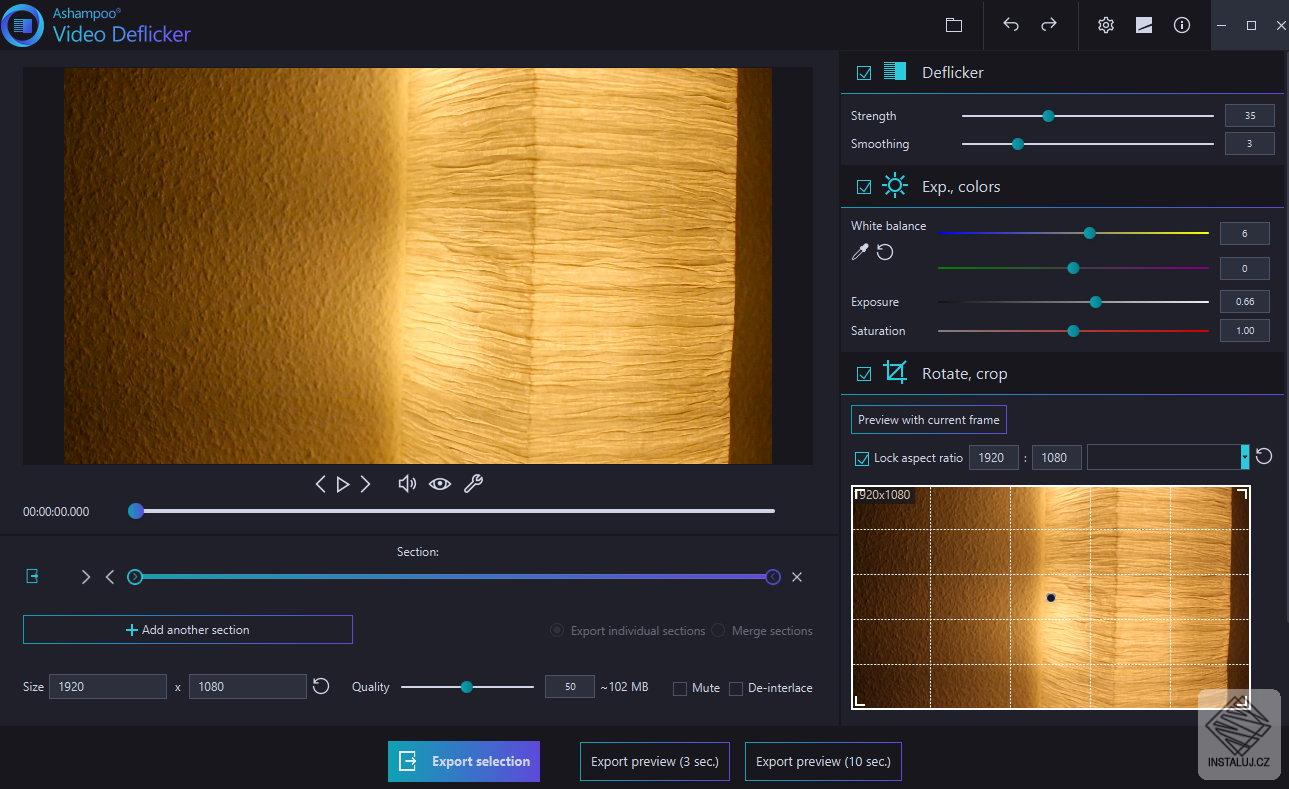The image size is (1289, 789).
Task: Set the section end with the left chevron
Action: 110,577
